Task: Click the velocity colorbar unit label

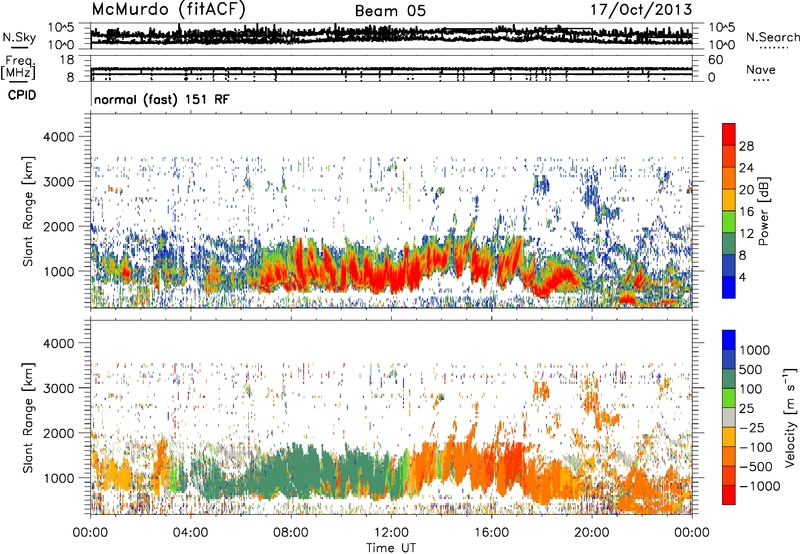Action: [x=790, y=417]
